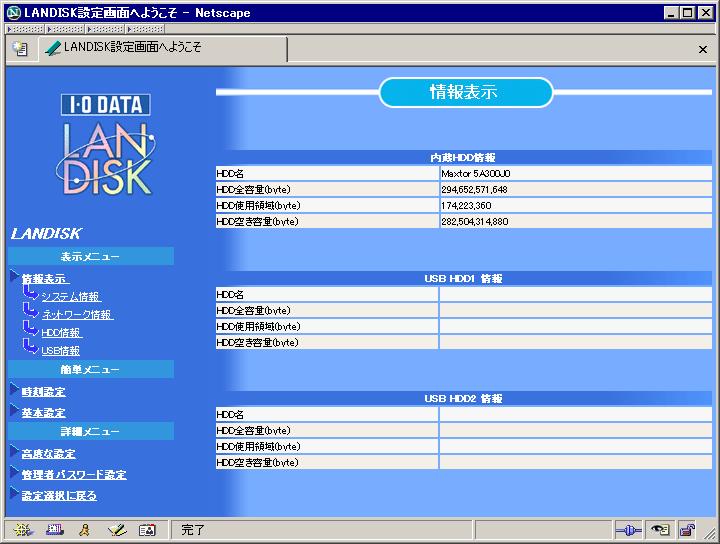Click the USB HDD2 情報 table header
Viewport: 720px width, 544px height.
click(464, 398)
